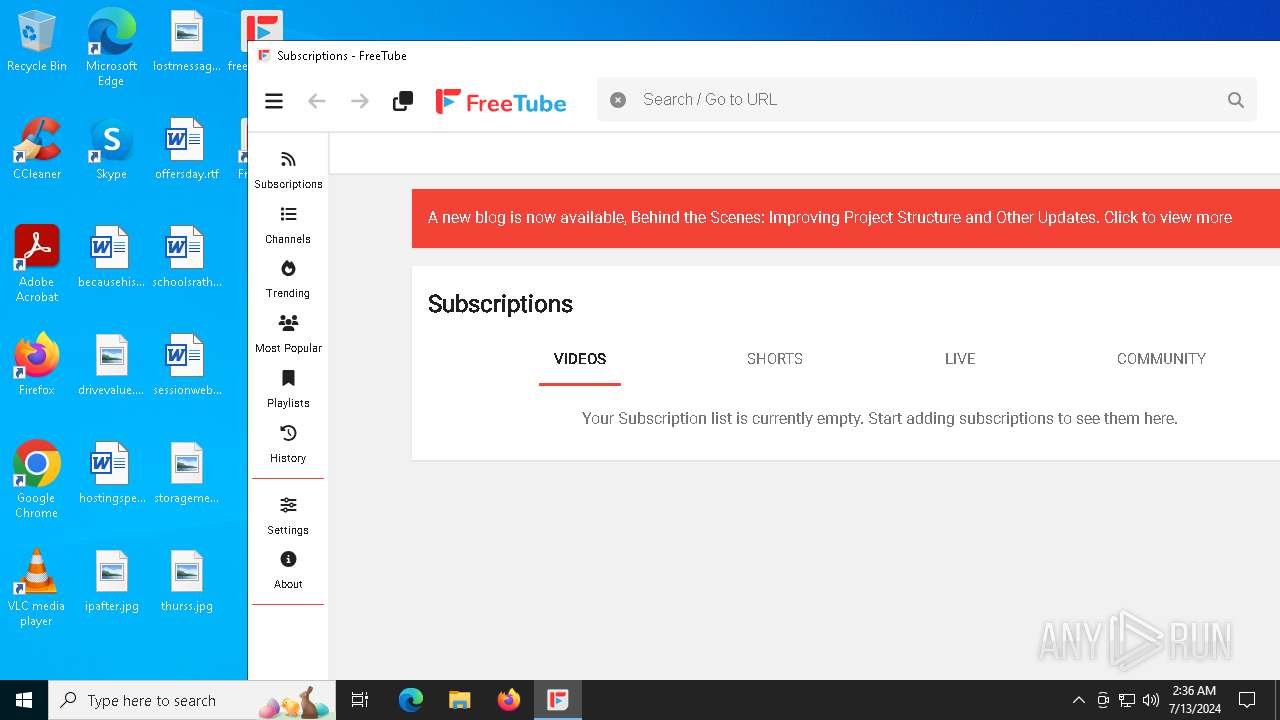Select the CCleaner desktop shortcut
This screenshot has height=720, width=1280.
[37, 149]
